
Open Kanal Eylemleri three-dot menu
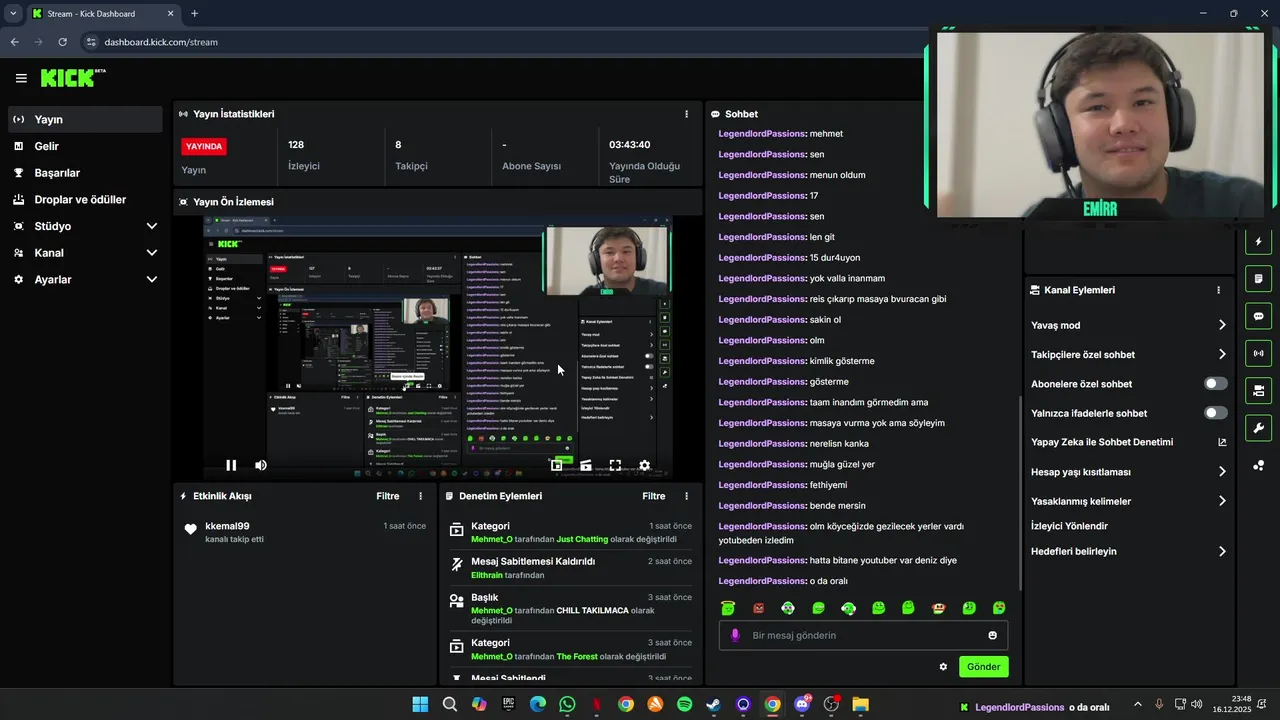(x=1218, y=290)
